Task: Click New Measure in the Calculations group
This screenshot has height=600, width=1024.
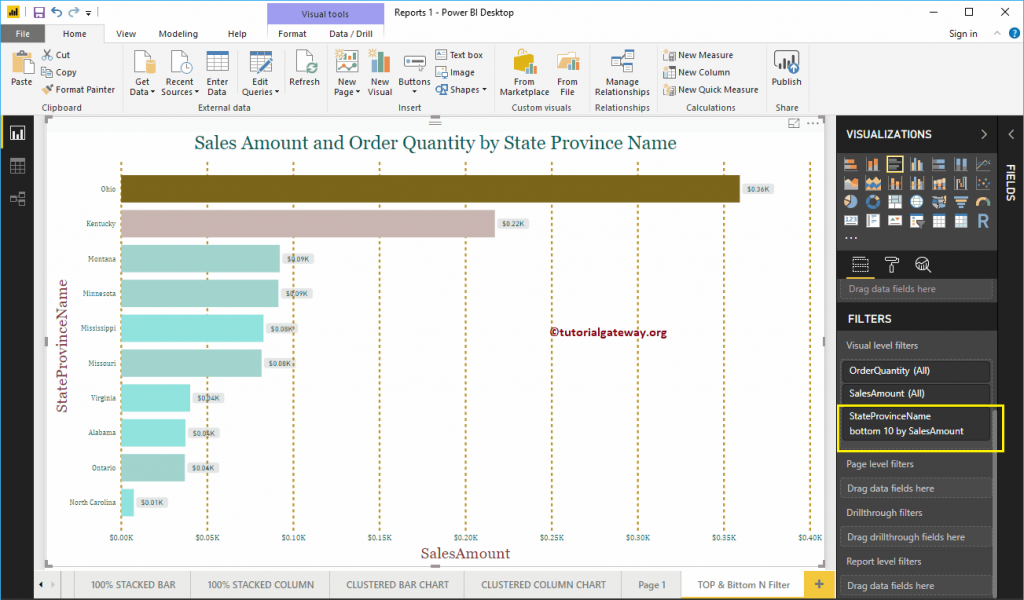Action: click(702, 55)
